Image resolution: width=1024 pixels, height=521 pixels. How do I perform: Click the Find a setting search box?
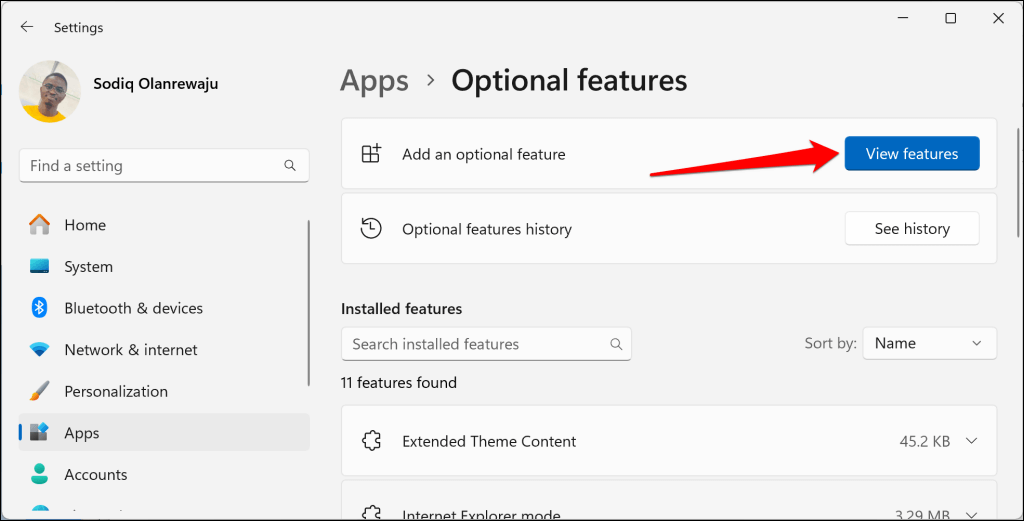[150, 166]
